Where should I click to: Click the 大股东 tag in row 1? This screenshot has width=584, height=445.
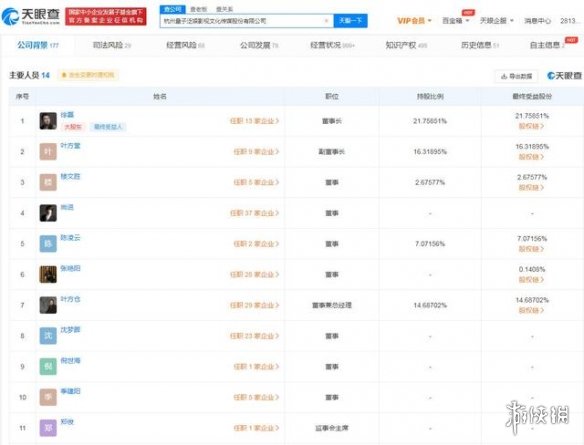(73, 127)
